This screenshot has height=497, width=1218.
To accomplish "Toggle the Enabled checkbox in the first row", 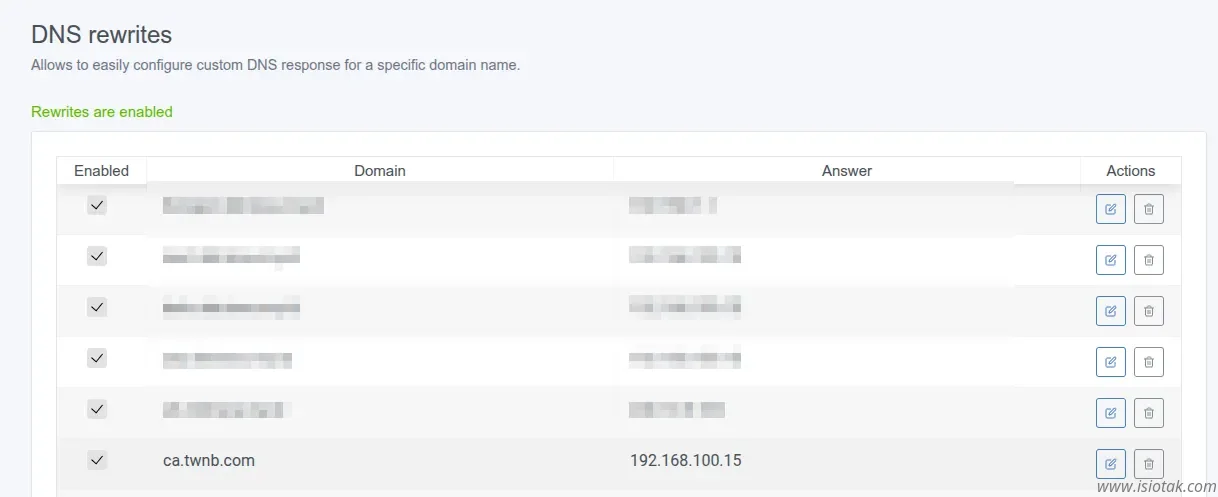I will [x=97, y=205].
